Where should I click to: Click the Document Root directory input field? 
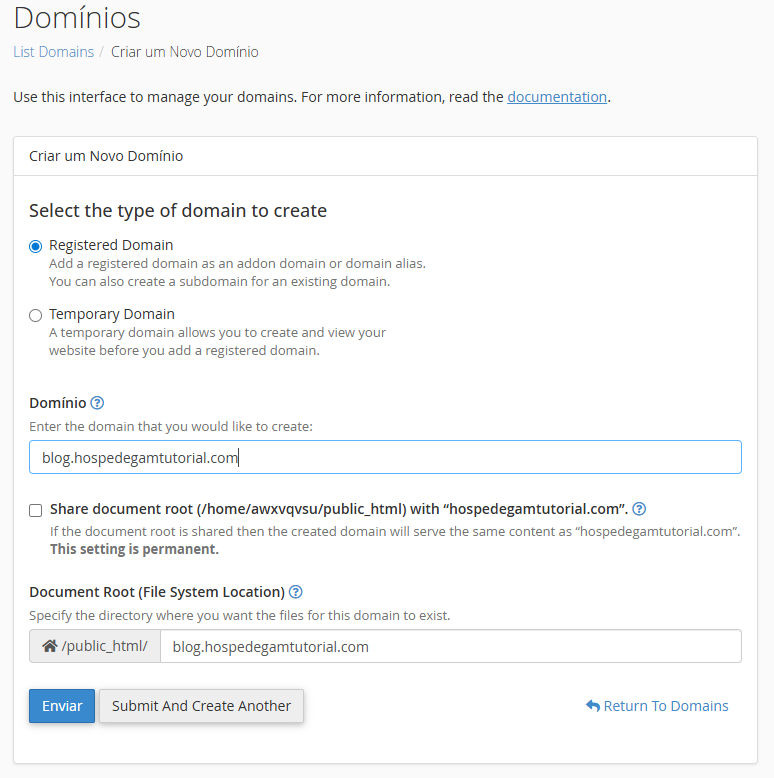[450, 647]
